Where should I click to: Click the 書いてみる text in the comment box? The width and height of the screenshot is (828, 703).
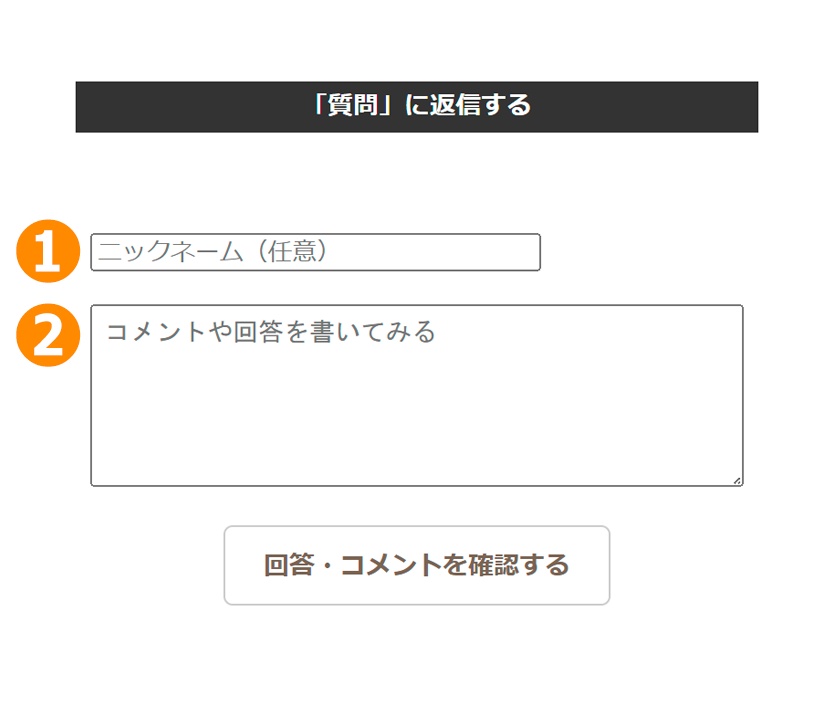pyautogui.click(x=372, y=332)
